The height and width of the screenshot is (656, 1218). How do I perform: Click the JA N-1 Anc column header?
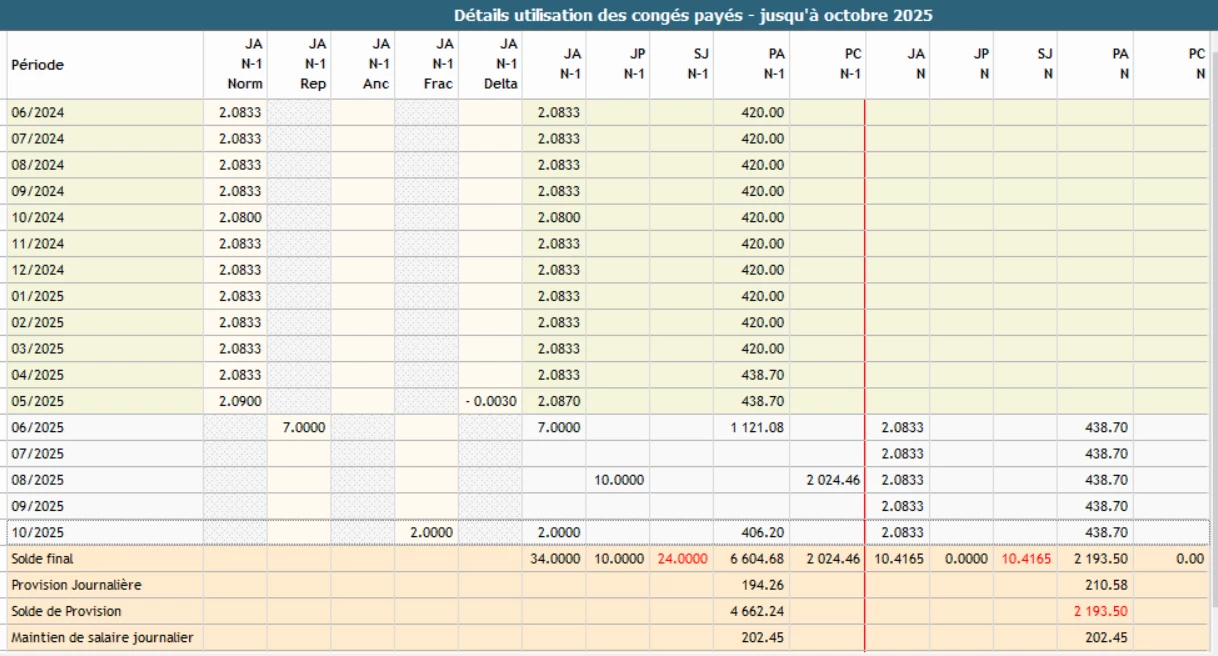(363, 64)
